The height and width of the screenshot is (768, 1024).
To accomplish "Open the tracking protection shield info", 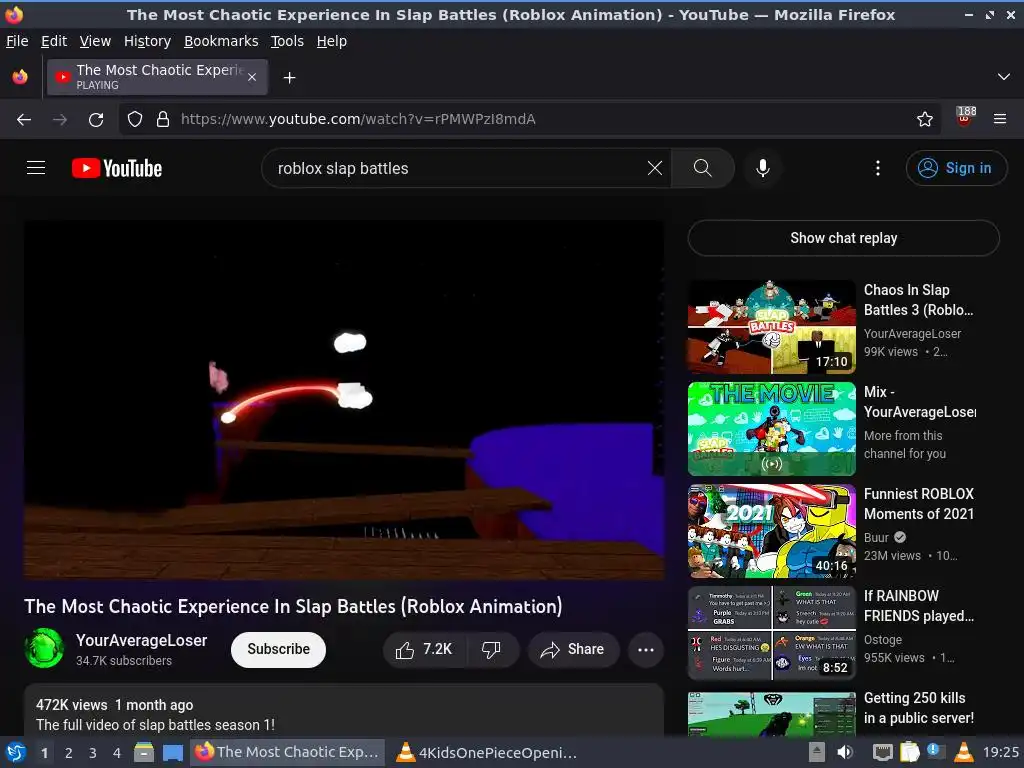I will coord(135,120).
